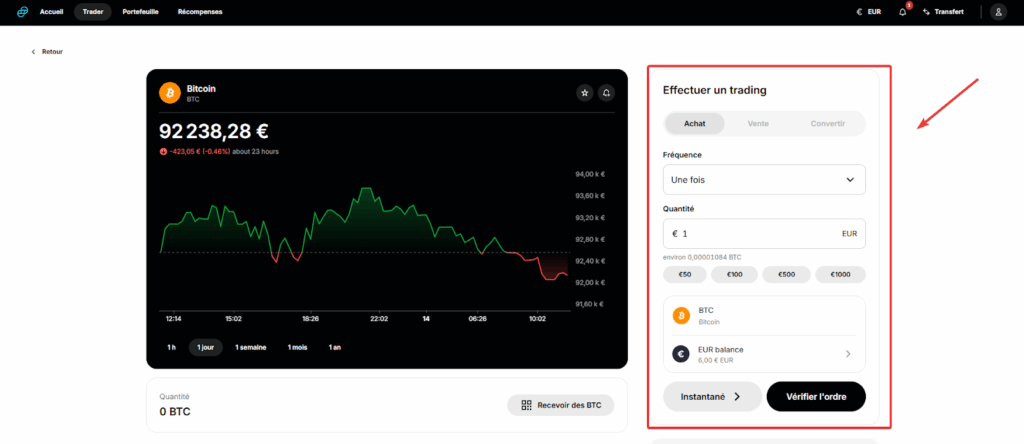Set chart range to 1 an
The height and width of the screenshot is (444, 1024).
[x=334, y=347]
